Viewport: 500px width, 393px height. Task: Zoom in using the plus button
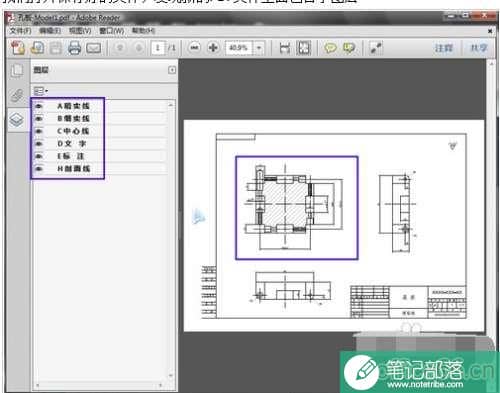(213, 48)
